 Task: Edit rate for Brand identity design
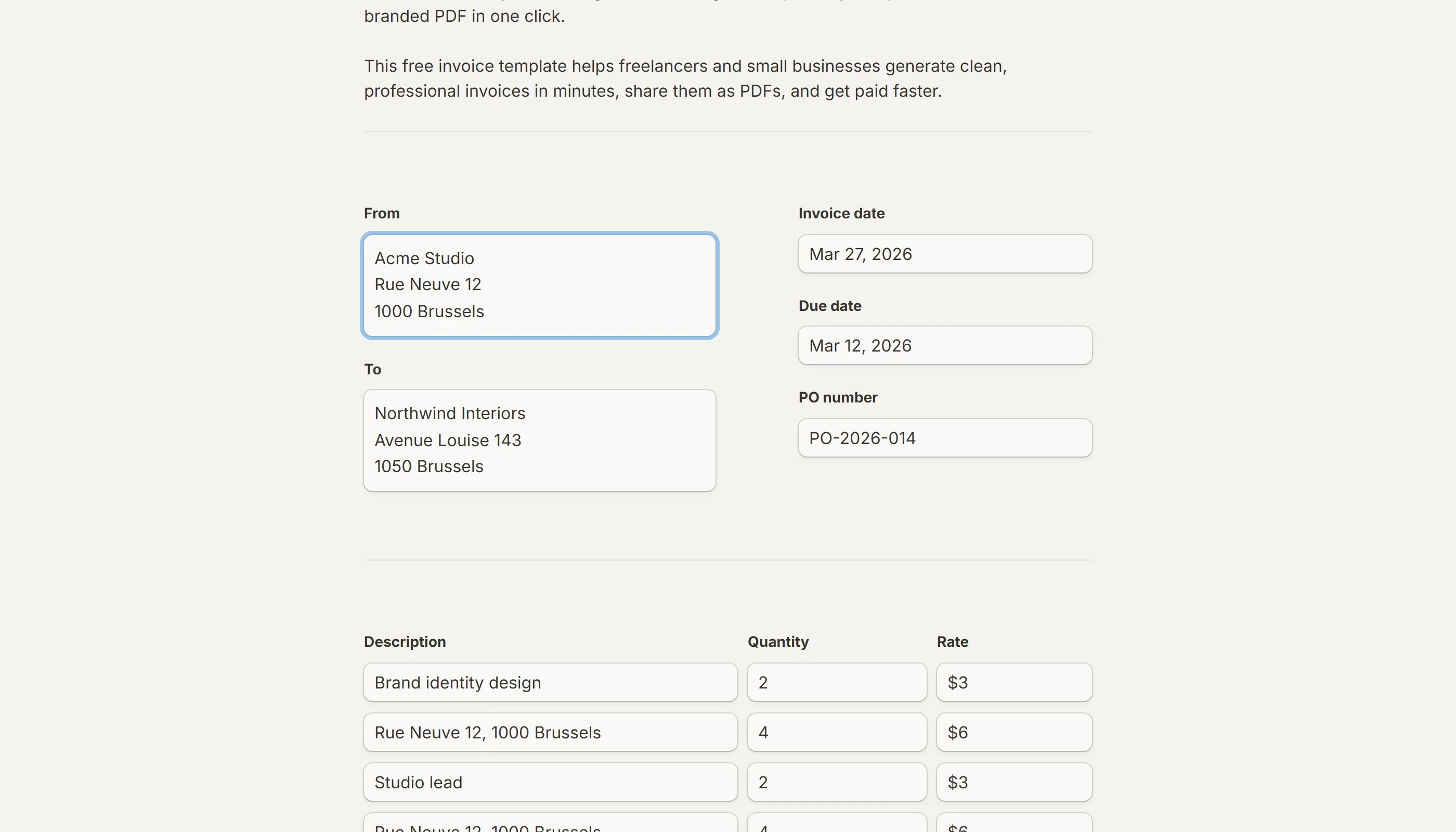click(1015, 682)
